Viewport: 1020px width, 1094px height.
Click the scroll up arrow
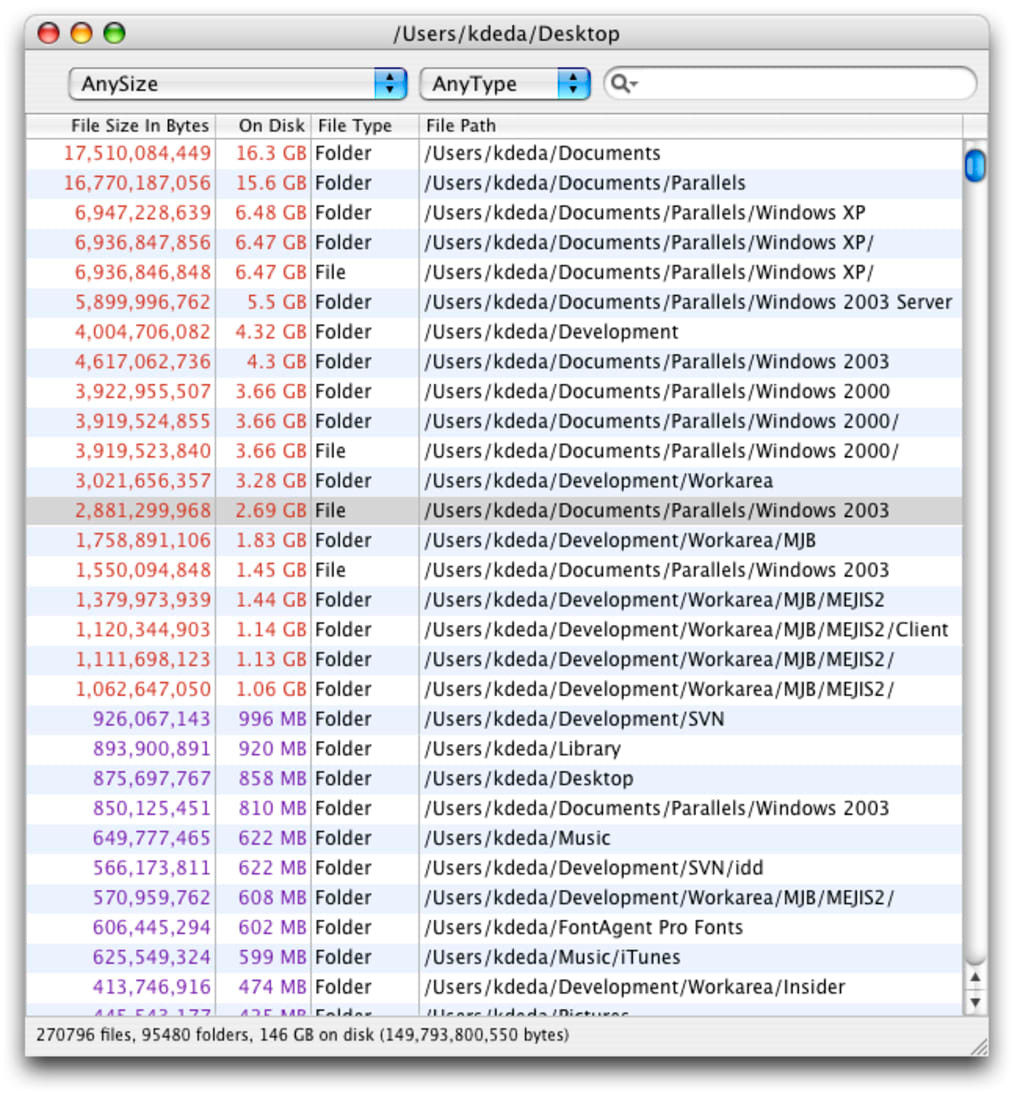point(975,977)
